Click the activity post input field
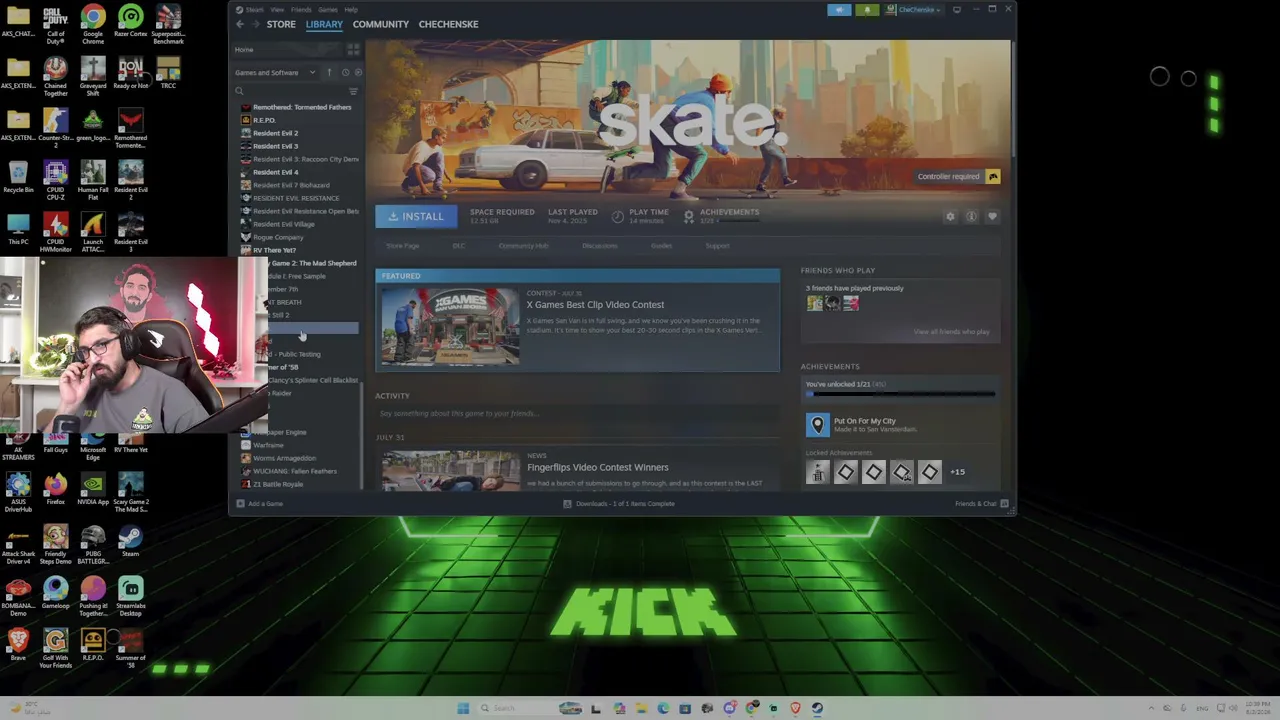 (577, 413)
